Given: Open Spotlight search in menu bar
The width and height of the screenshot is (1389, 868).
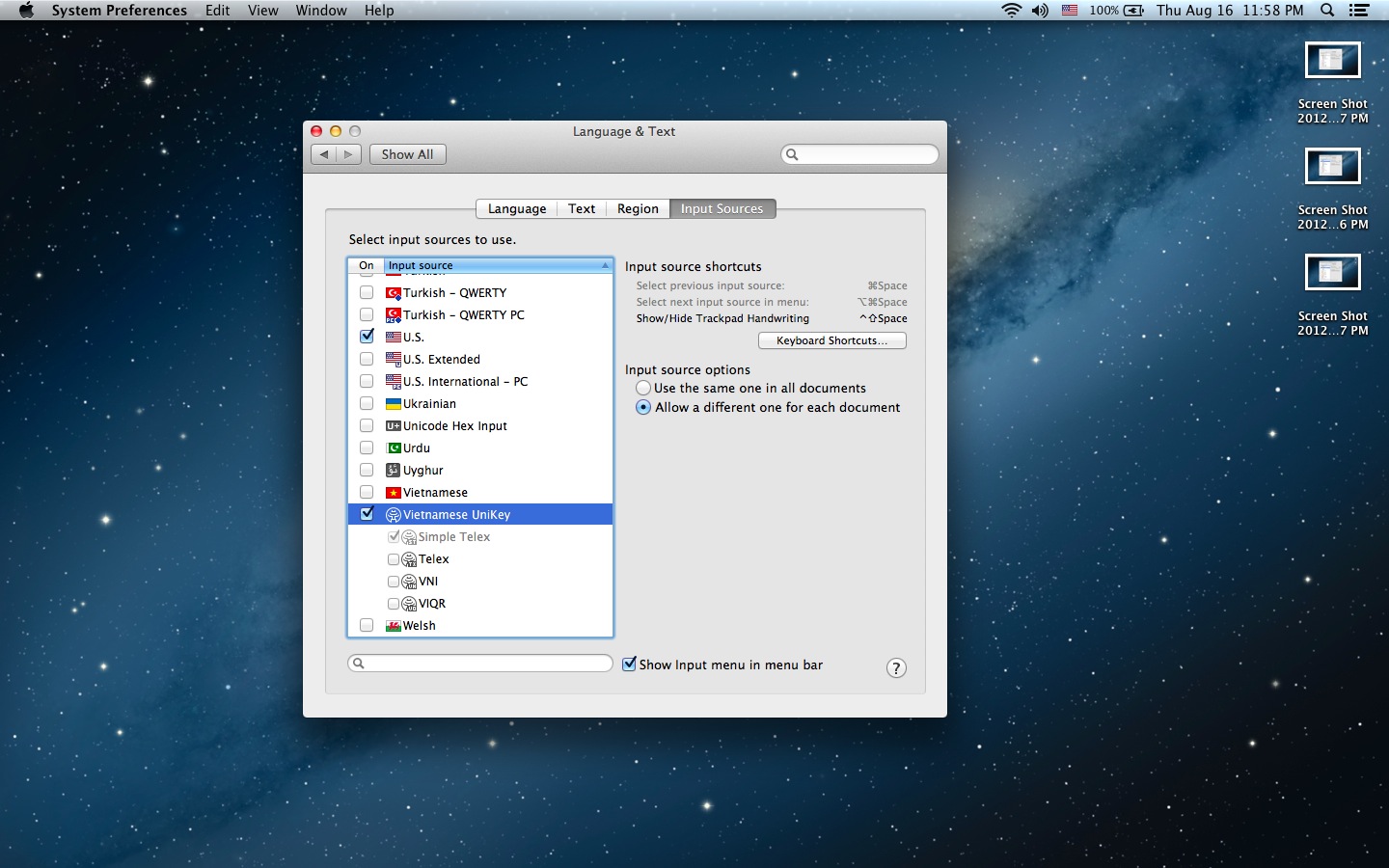Looking at the screenshot, I should point(1327,10).
